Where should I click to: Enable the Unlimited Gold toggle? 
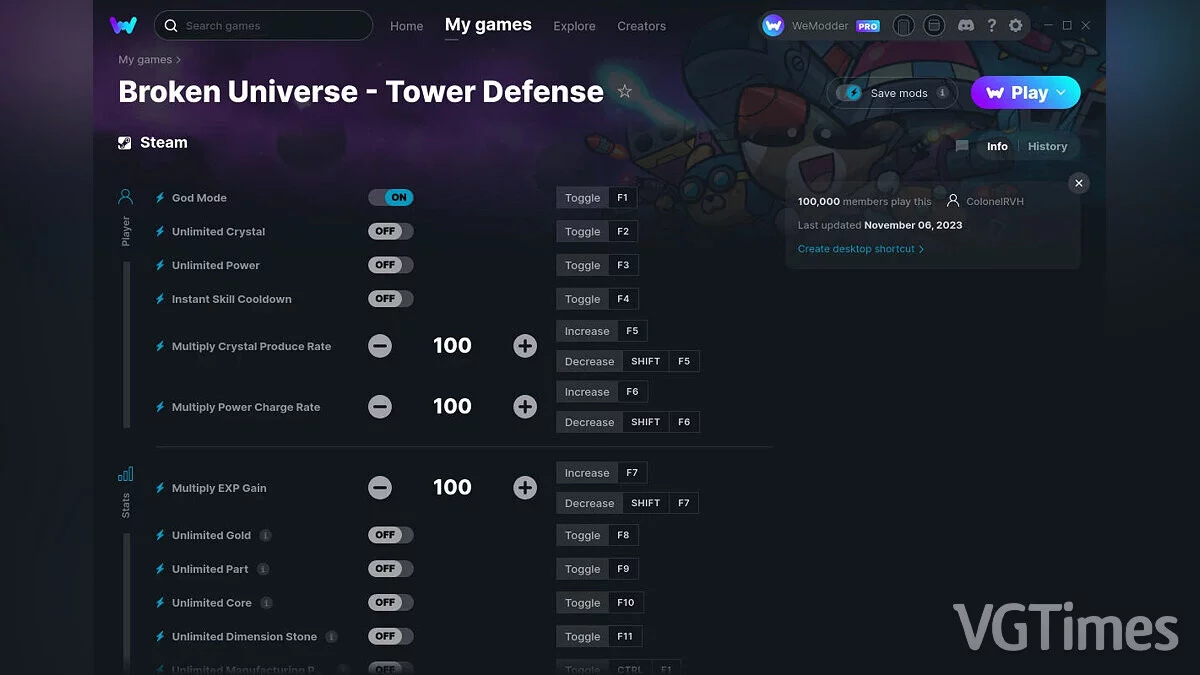(x=390, y=534)
